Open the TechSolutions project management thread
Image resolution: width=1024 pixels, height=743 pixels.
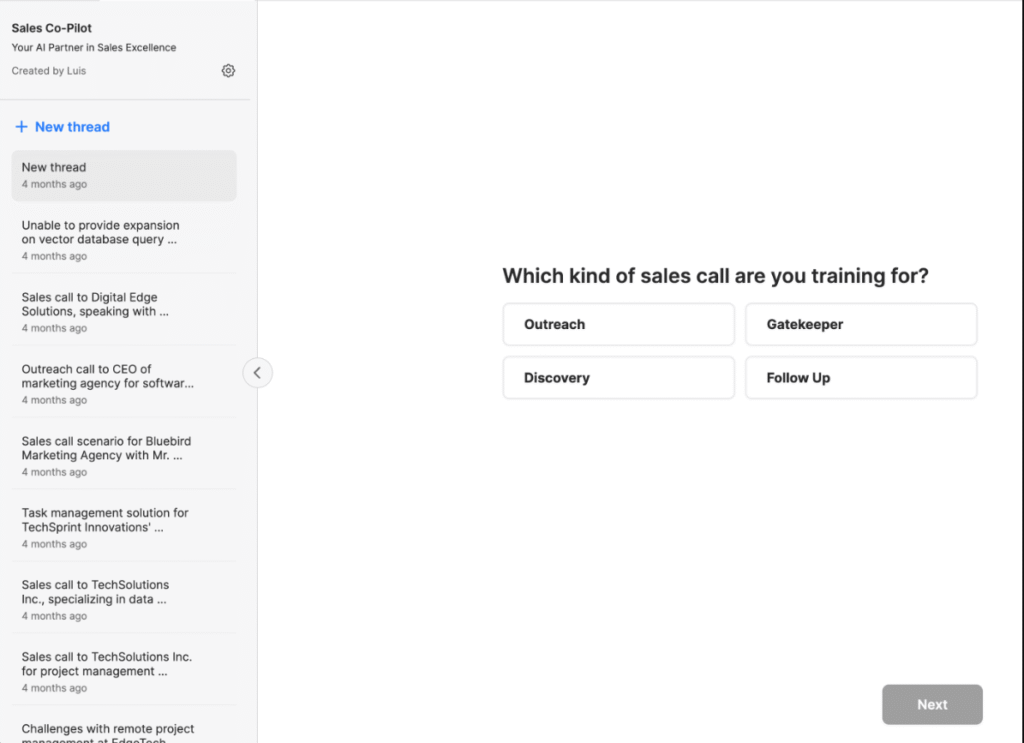123,671
